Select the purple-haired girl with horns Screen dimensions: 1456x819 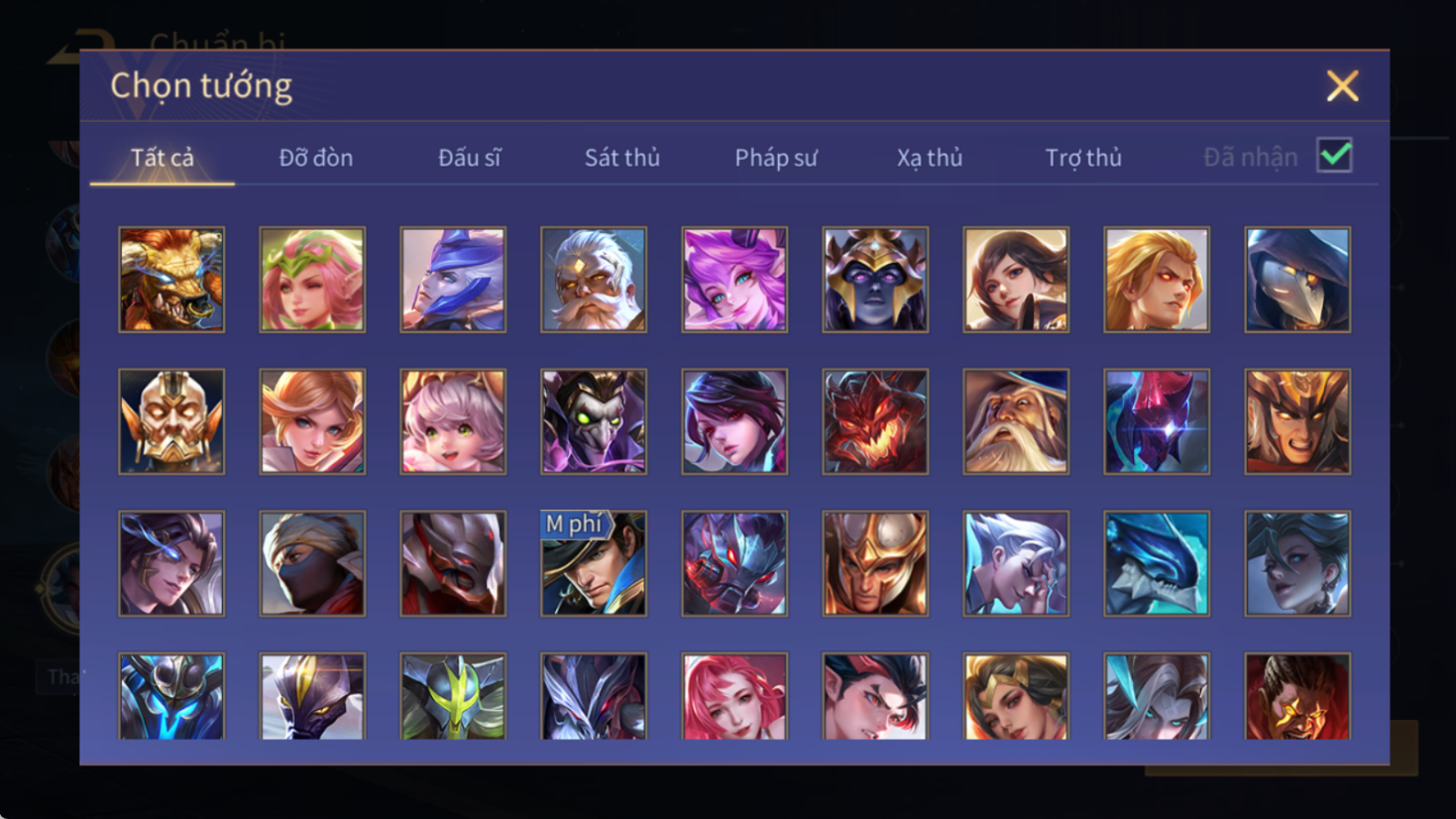pos(734,280)
